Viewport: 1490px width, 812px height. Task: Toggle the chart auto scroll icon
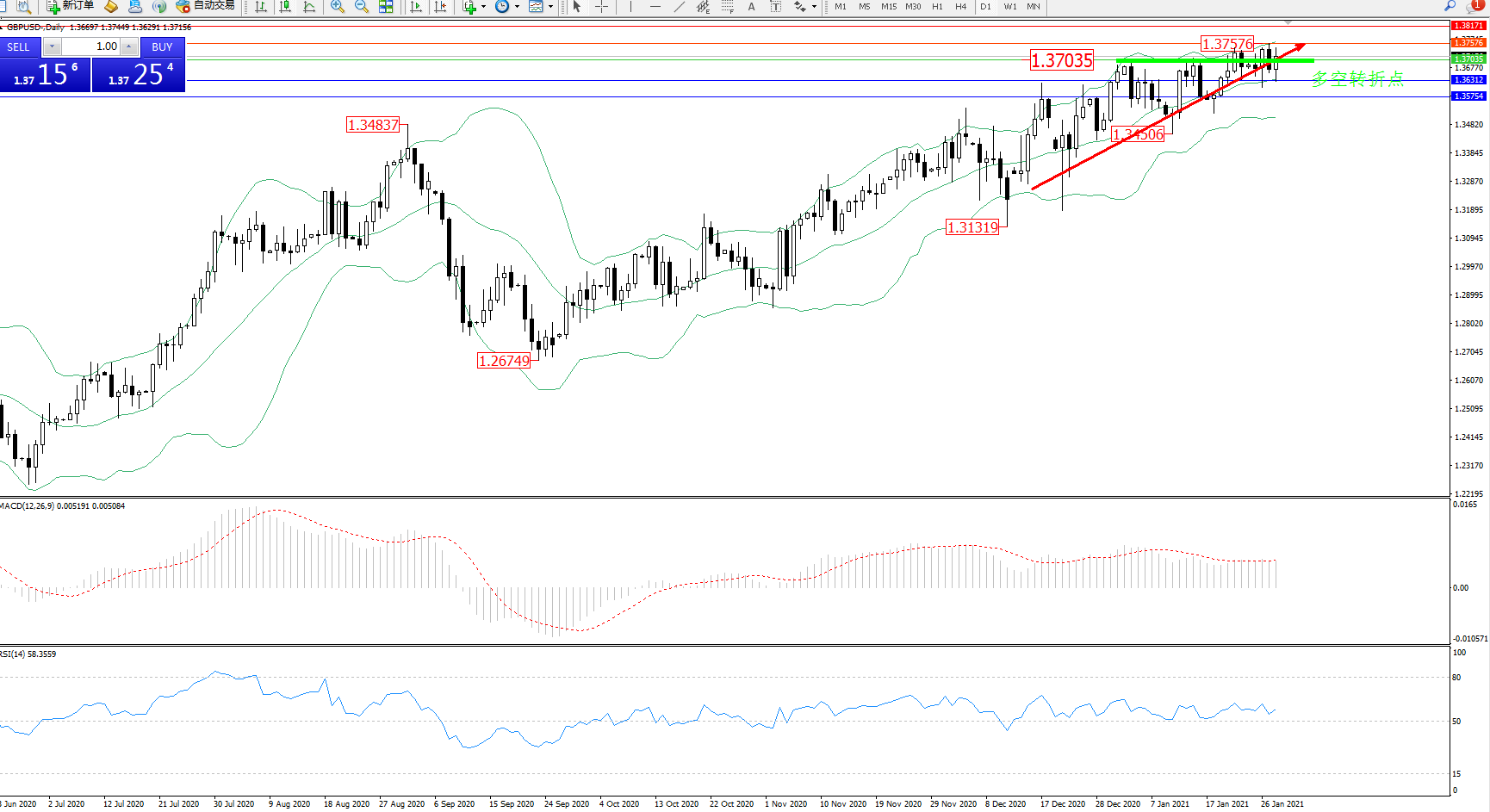[x=416, y=6]
